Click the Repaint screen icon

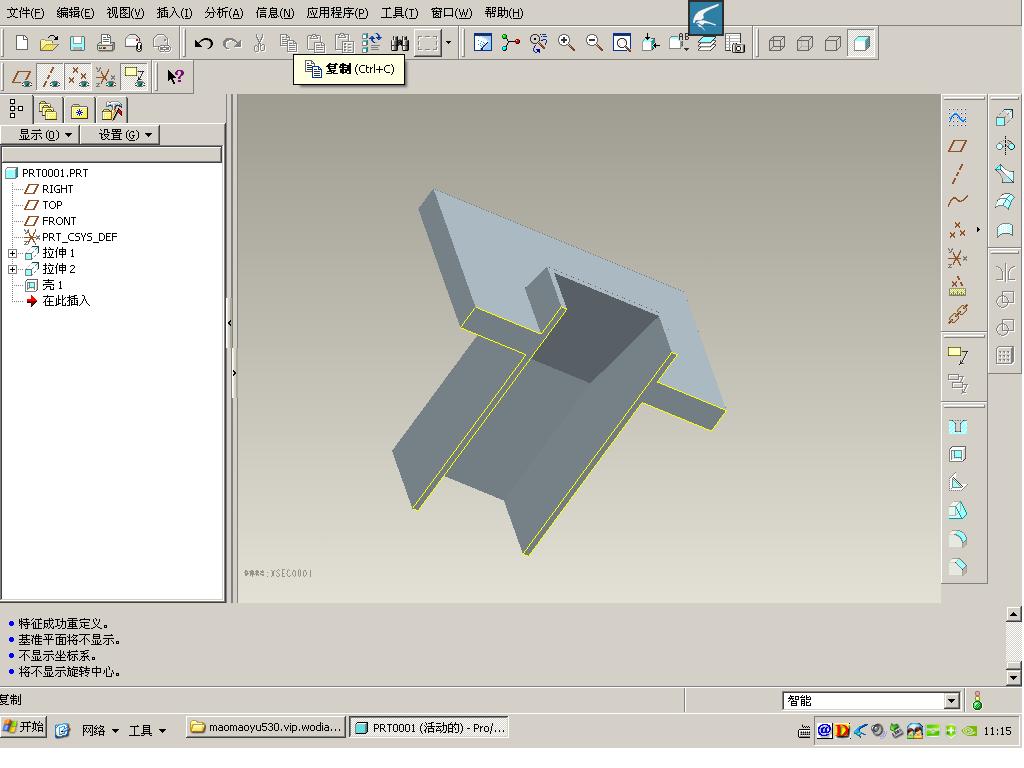483,43
